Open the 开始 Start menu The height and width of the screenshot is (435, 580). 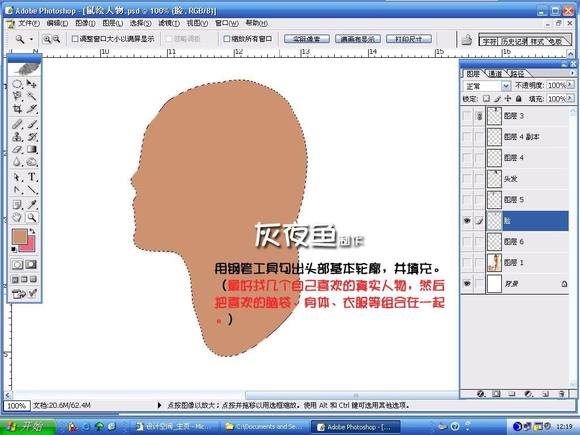point(27,426)
